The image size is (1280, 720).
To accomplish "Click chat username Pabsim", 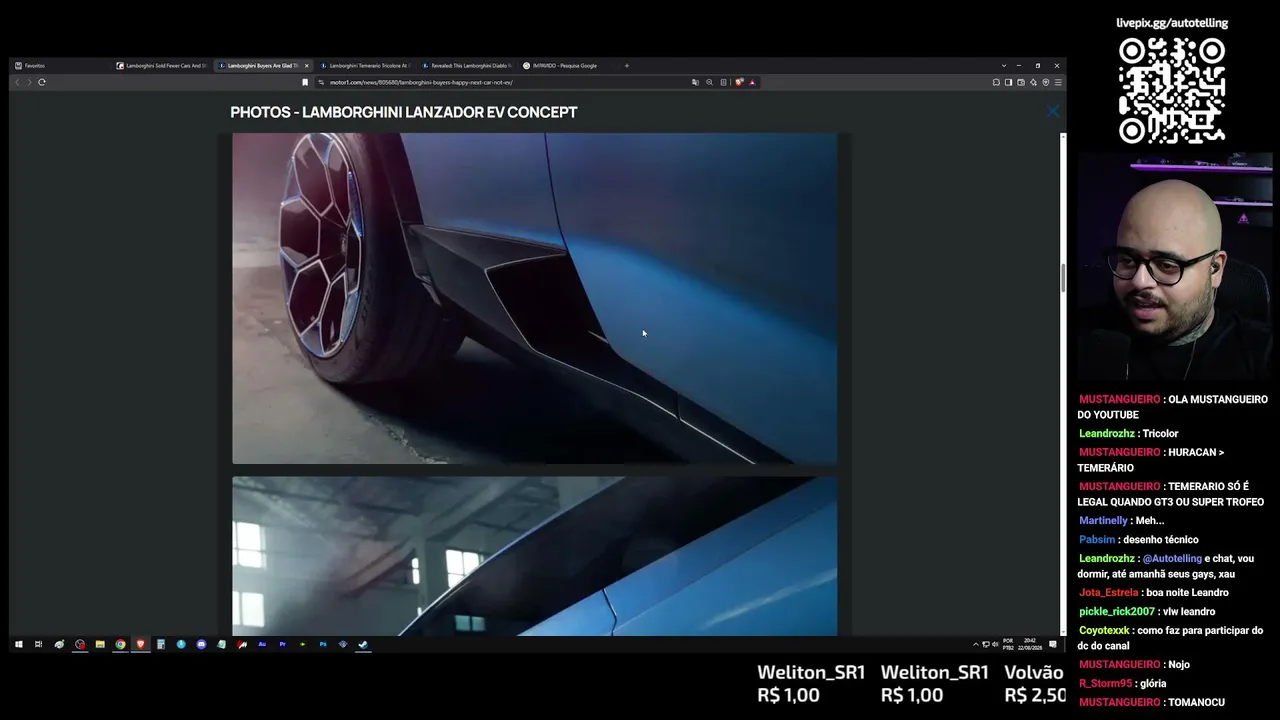I will (x=1097, y=540).
